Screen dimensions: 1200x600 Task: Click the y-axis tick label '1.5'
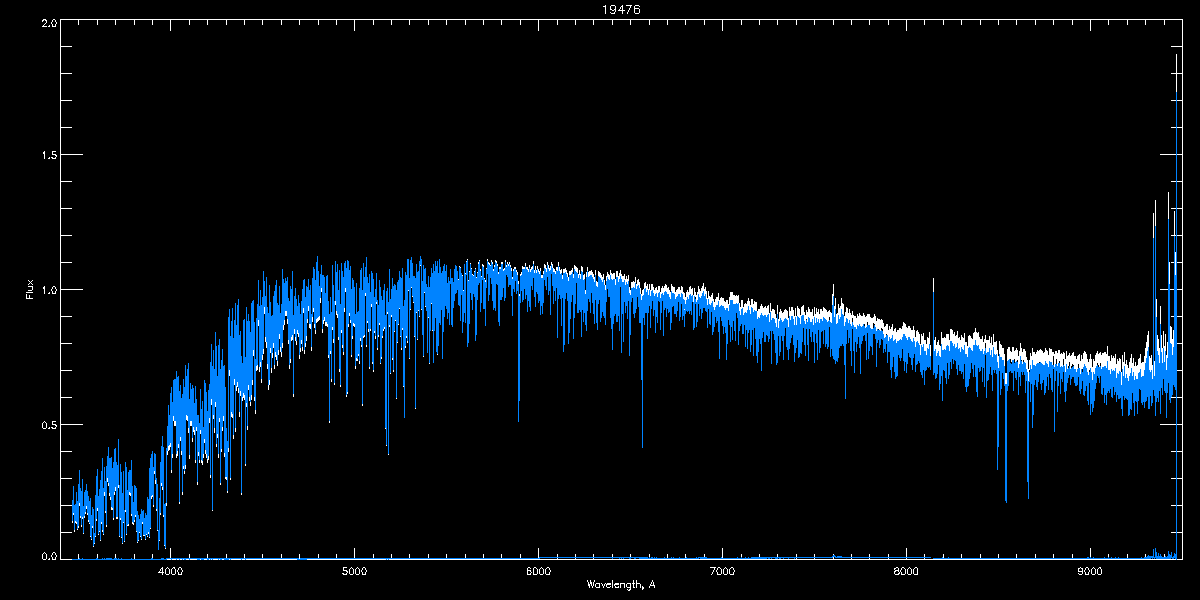click(x=48, y=155)
